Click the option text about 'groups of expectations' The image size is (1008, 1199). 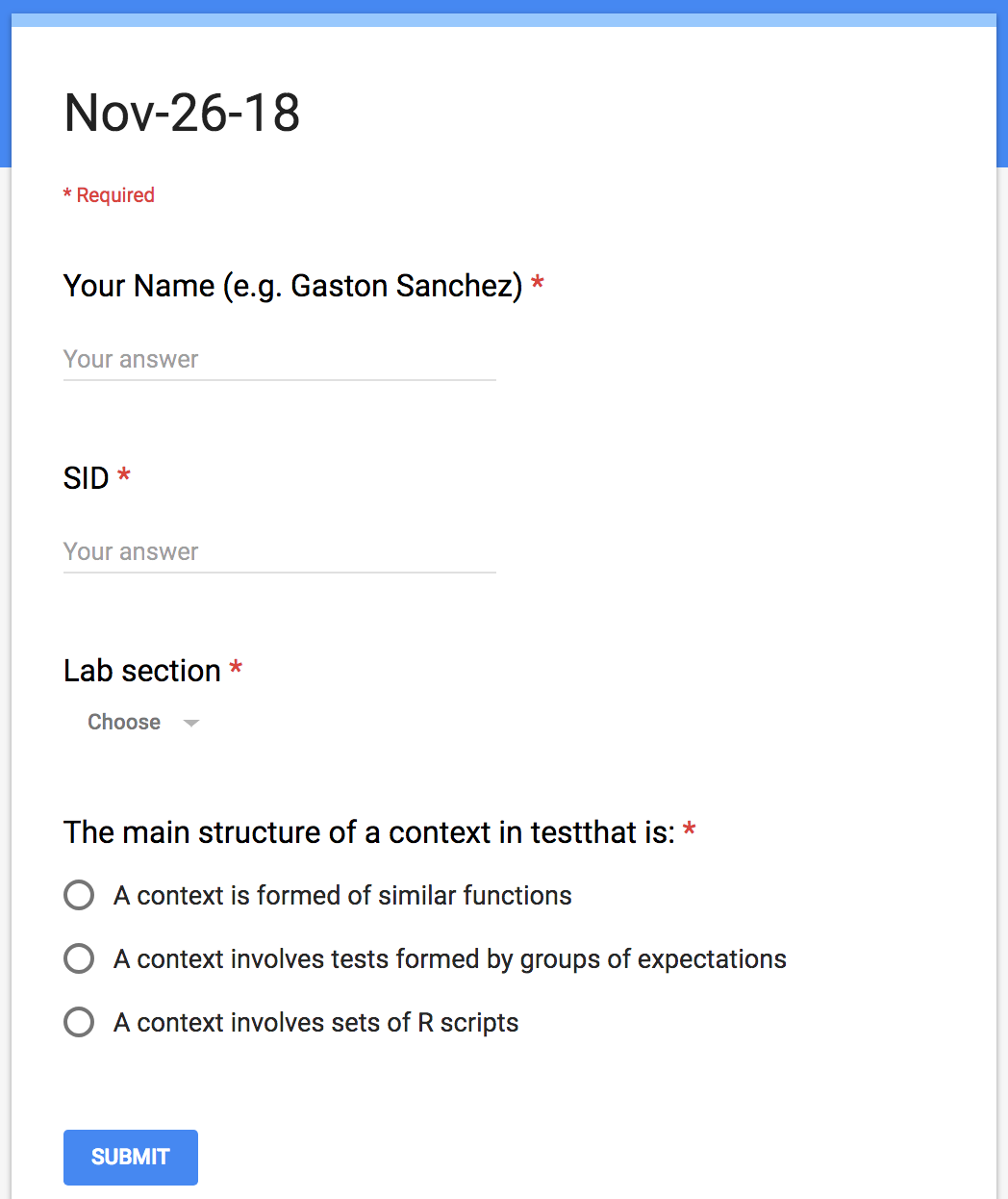tap(450, 959)
